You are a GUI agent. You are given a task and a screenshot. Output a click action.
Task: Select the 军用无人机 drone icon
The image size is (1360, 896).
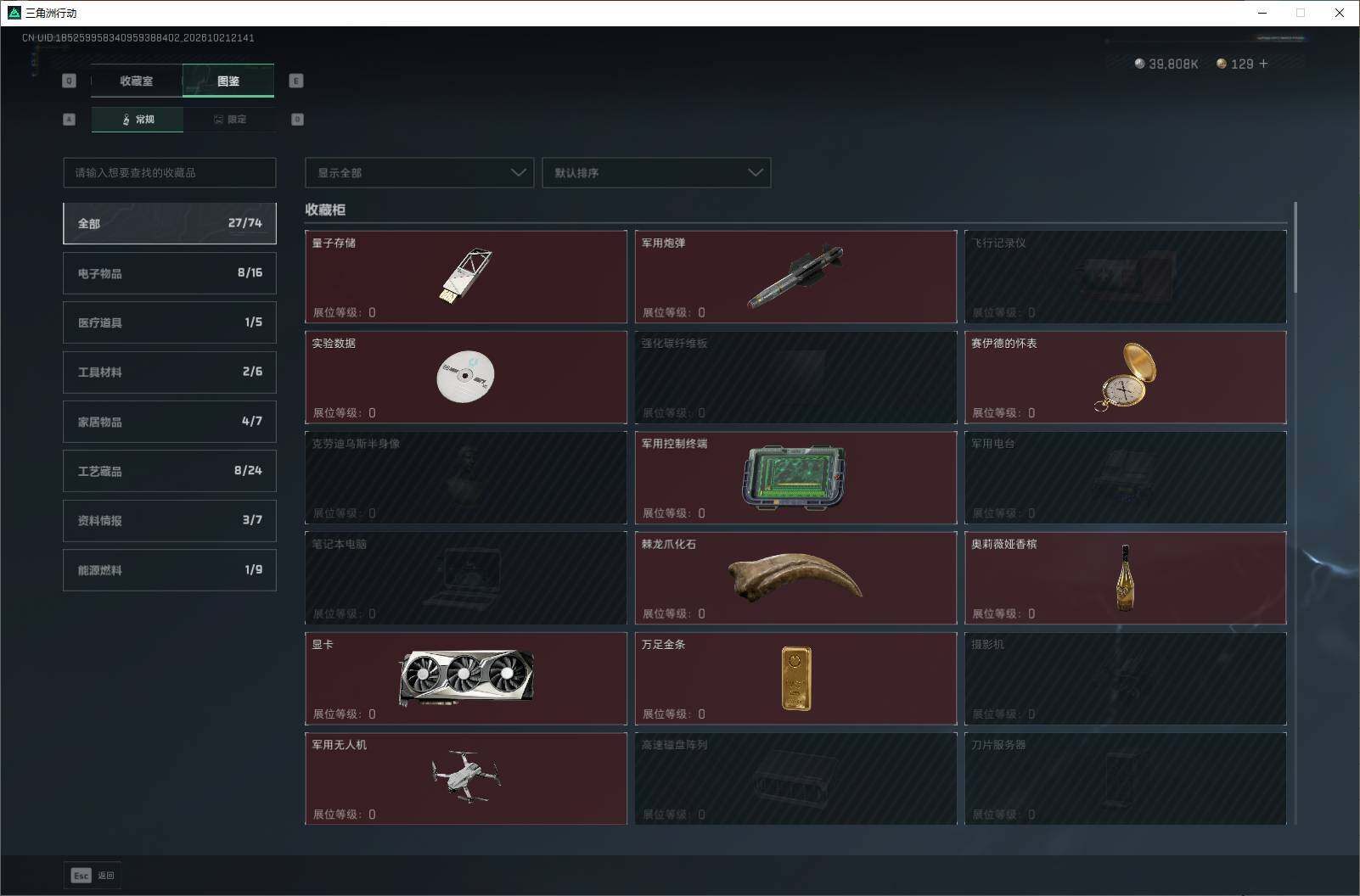coord(466,776)
